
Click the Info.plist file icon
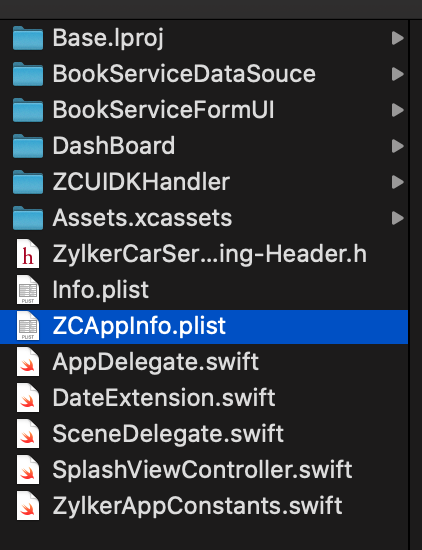(28, 290)
